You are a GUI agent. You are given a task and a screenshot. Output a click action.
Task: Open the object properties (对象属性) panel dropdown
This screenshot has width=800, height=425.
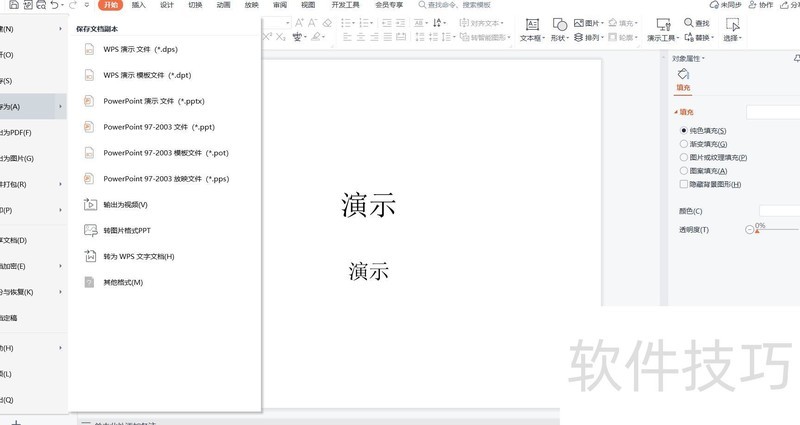704,59
